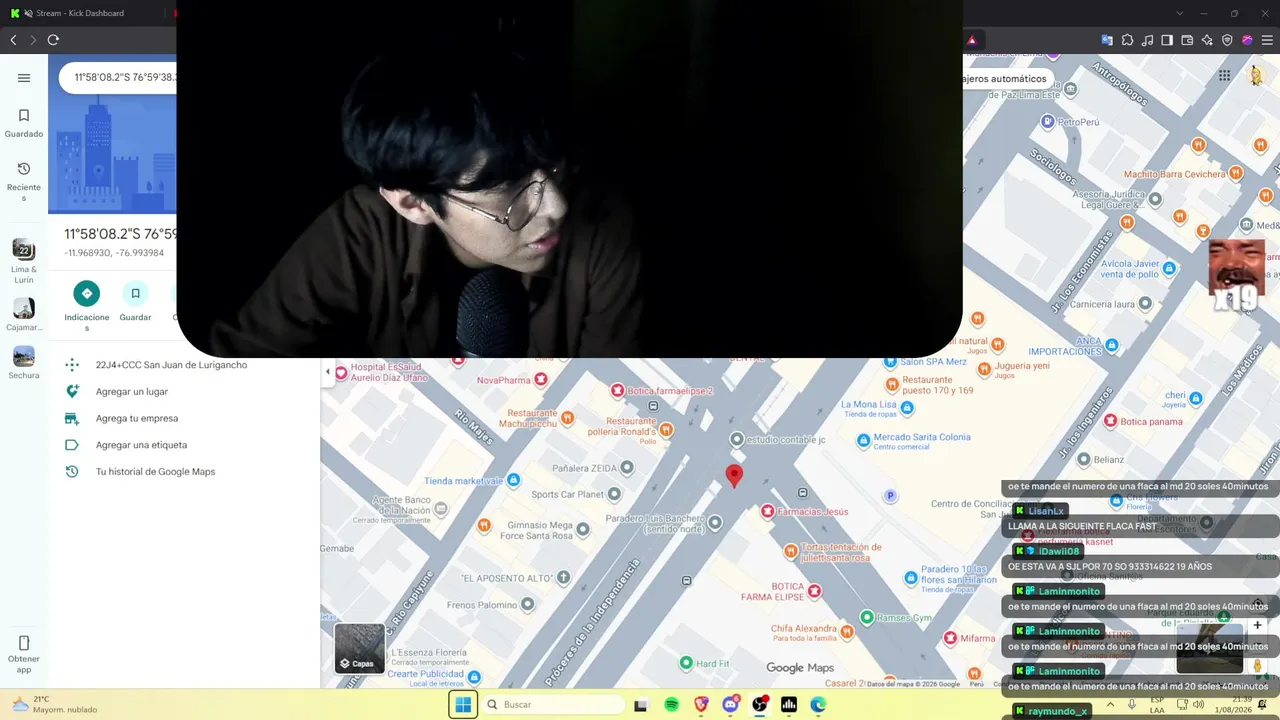Copy the plus code 22J4+CCC San Juan de Lurigancho
1280x720 pixels.
[x=171, y=365]
